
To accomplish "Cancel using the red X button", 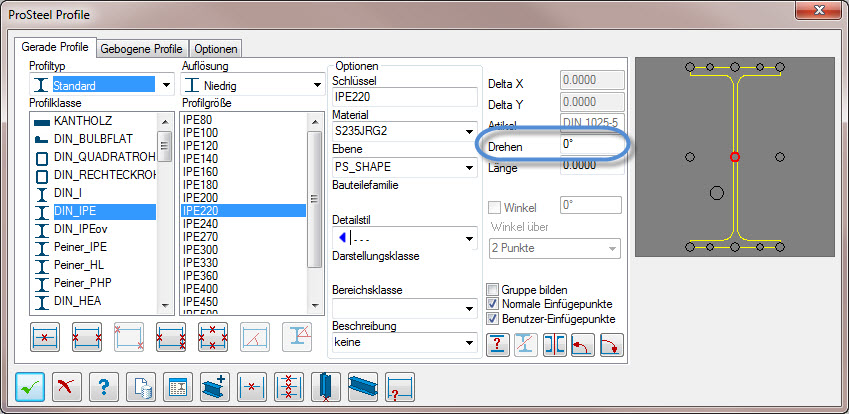I will (x=67, y=387).
